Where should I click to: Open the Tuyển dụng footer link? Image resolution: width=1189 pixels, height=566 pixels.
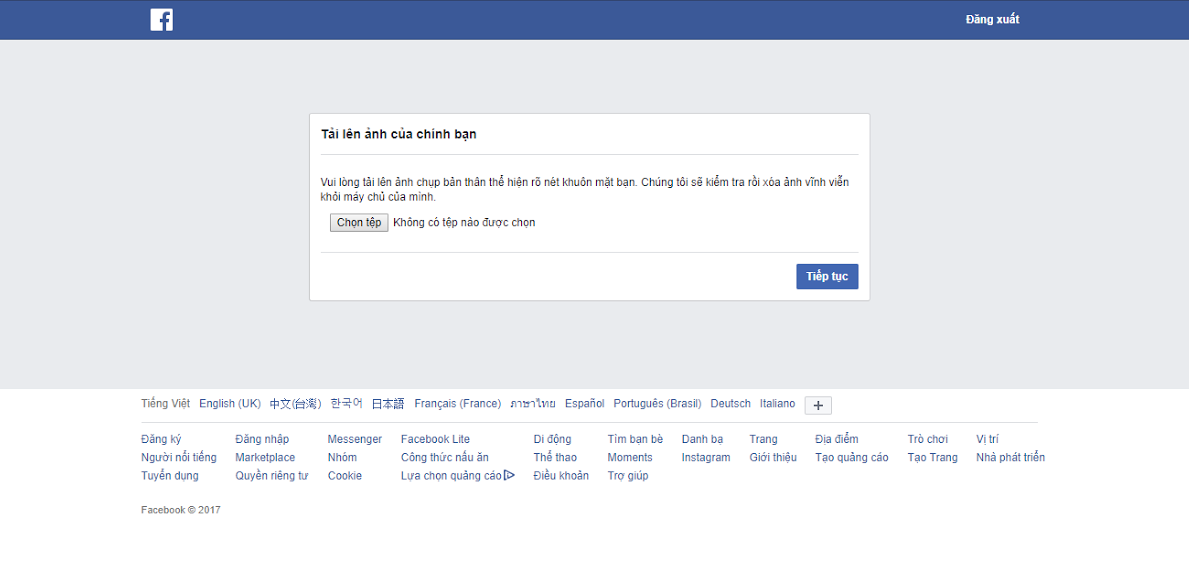pyautogui.click(x=170, y=476)
